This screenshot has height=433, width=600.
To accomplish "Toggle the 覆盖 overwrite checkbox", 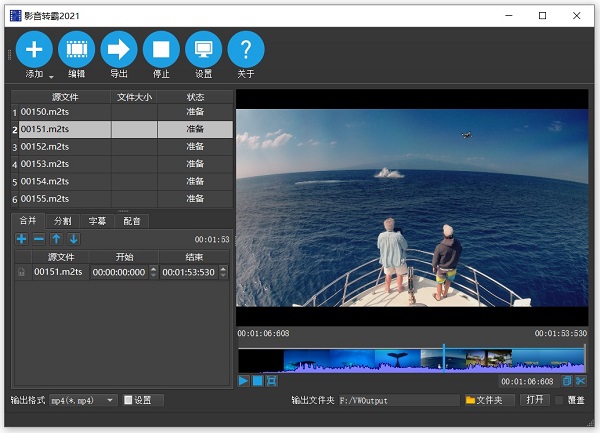I will pyautogui.click(x=560, y=401).
